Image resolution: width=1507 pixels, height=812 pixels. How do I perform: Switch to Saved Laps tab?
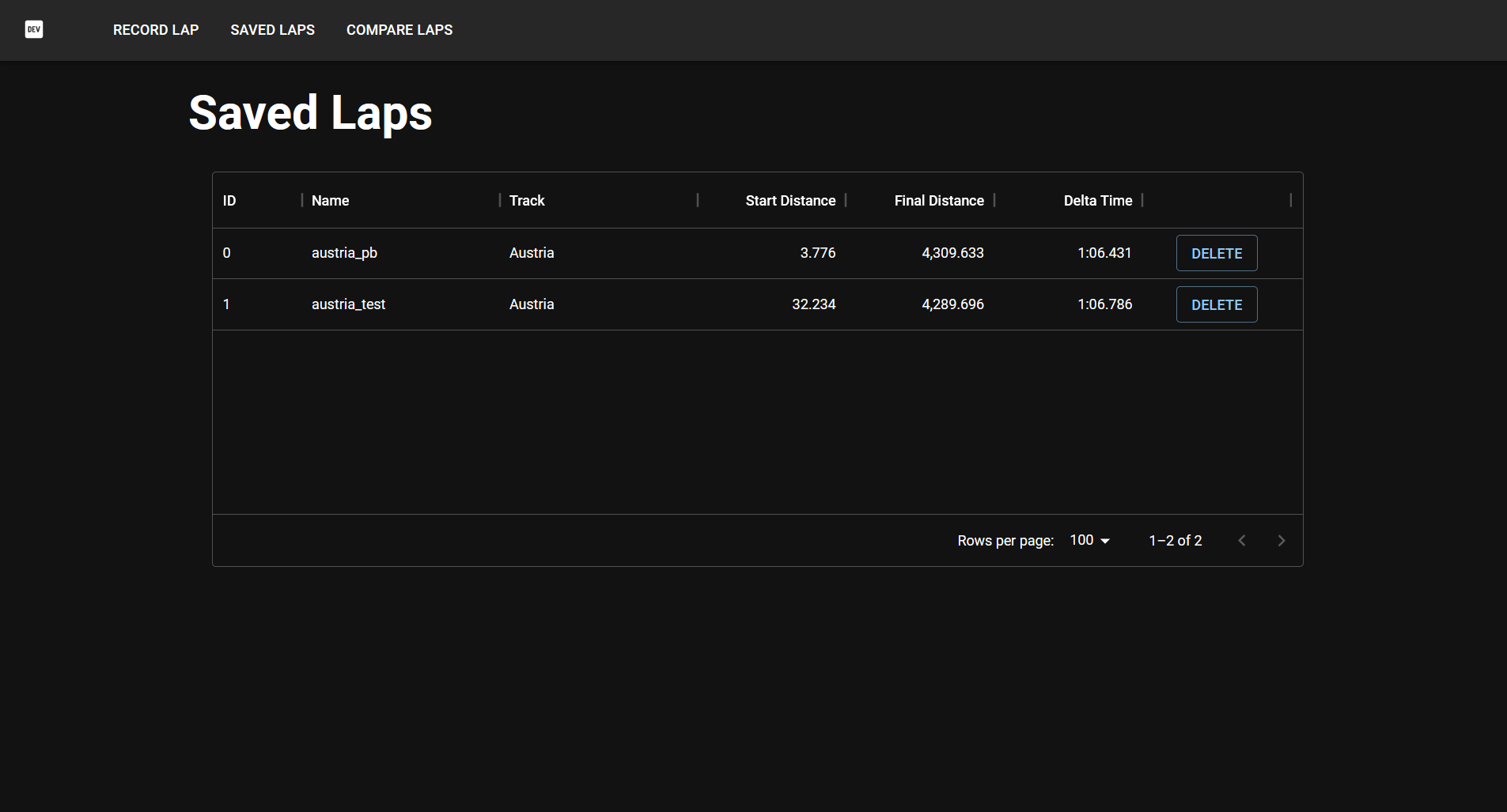[272, 30]
